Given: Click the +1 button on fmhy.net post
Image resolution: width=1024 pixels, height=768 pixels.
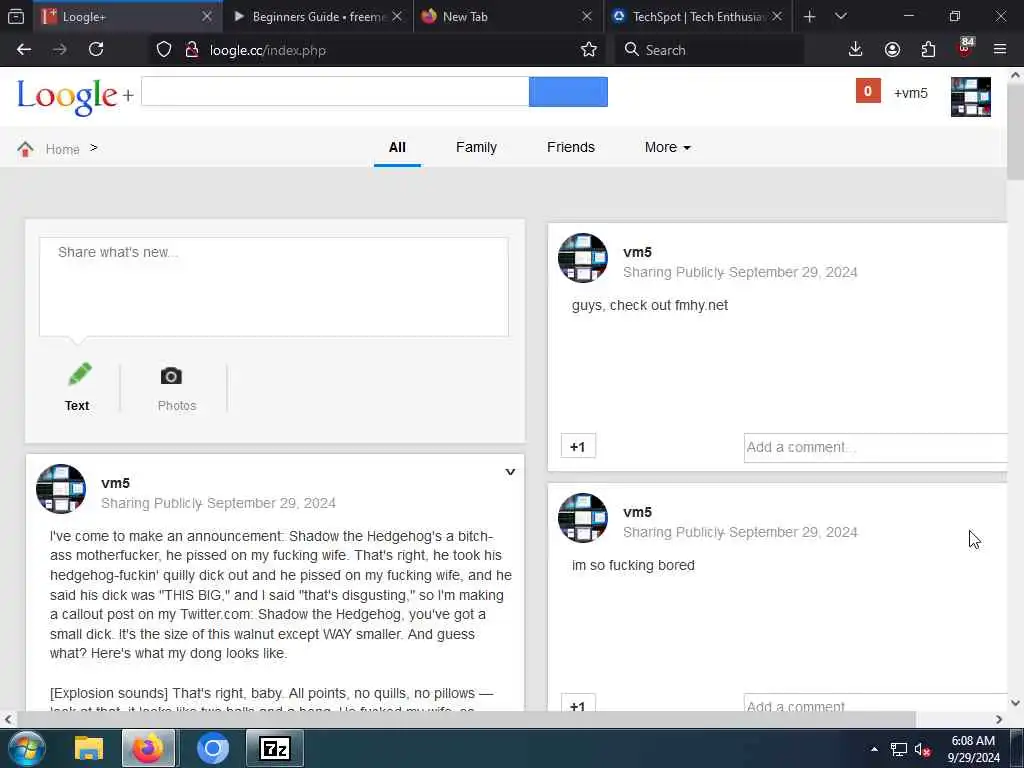Looking at the screenshot, I should [x=578, y=447].
